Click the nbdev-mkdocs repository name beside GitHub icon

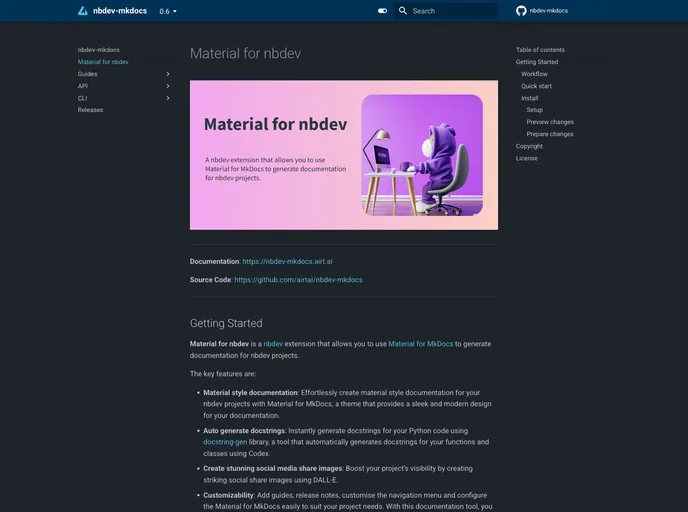(548, 11)
